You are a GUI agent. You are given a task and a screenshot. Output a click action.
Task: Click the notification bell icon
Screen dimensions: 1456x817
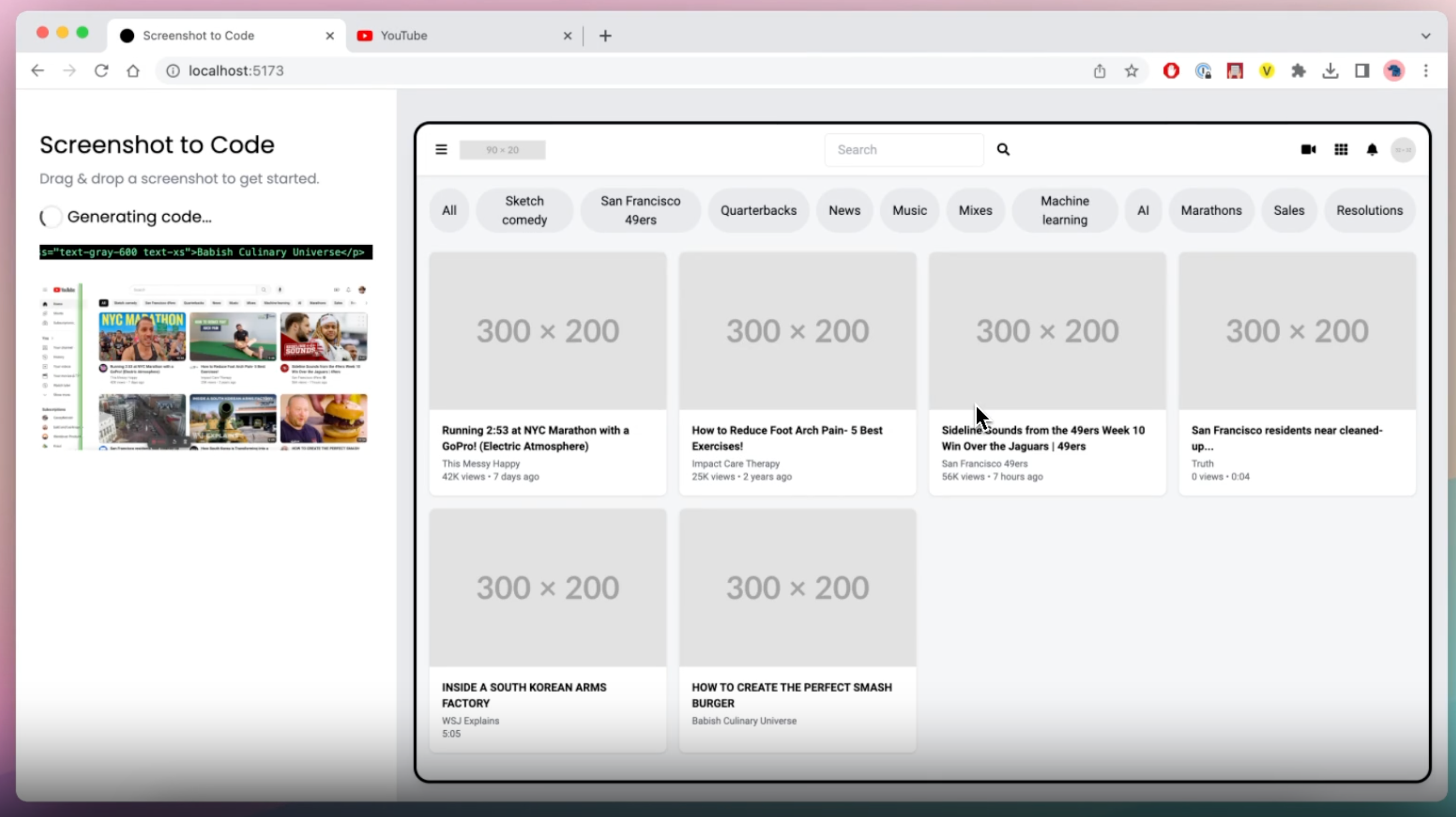point(1372,149)
